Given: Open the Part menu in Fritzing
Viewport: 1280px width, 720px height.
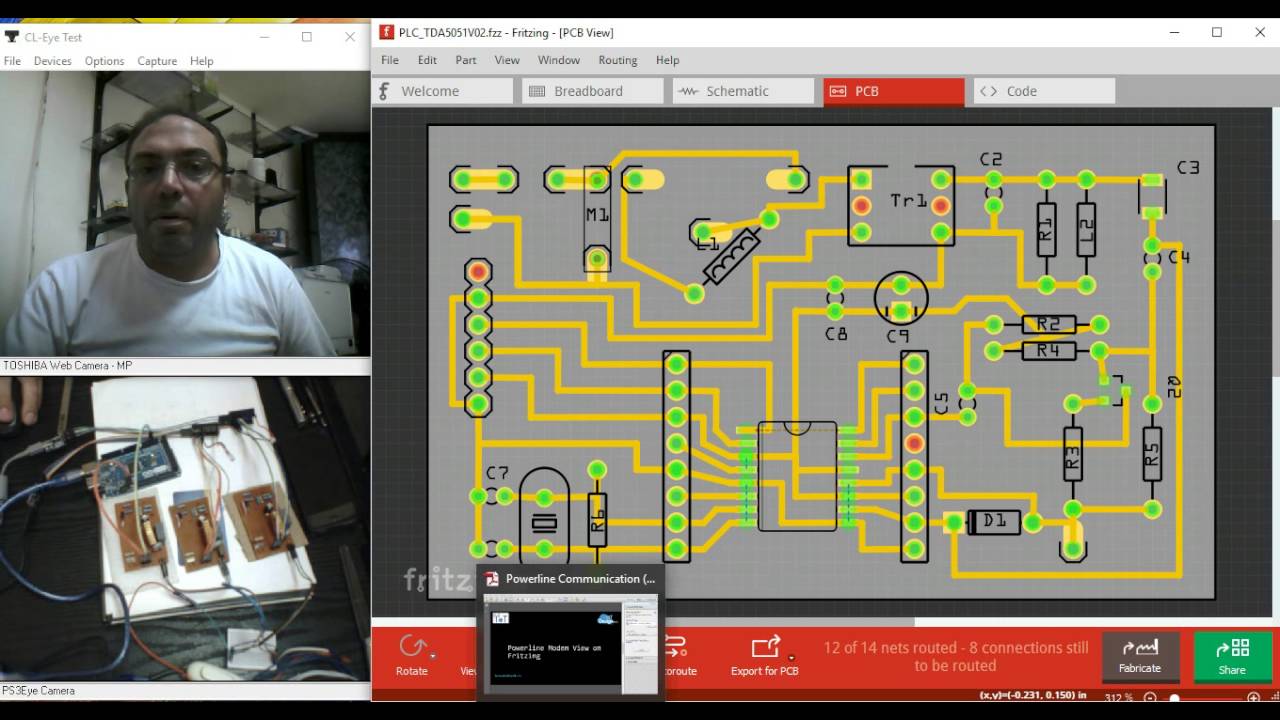Looking at the screenshot, I should pos(465,60).
